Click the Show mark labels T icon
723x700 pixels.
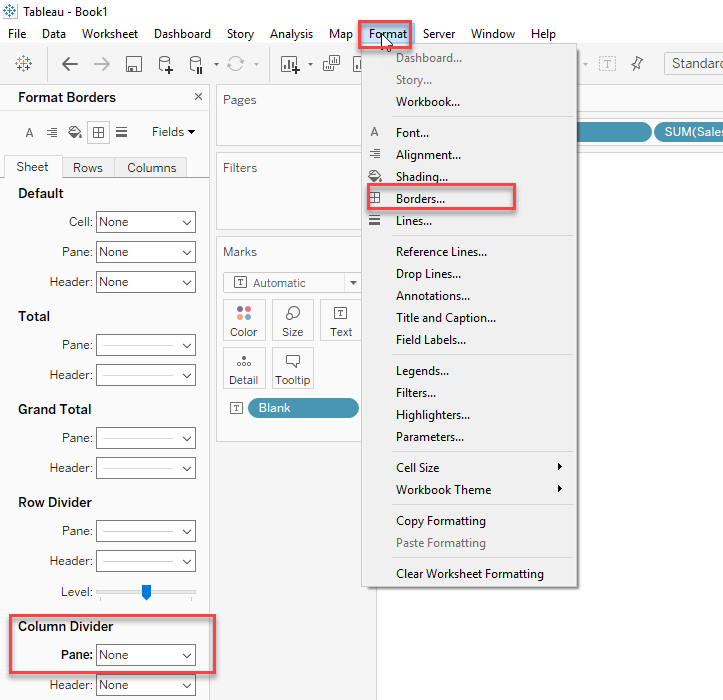[607, 64]
